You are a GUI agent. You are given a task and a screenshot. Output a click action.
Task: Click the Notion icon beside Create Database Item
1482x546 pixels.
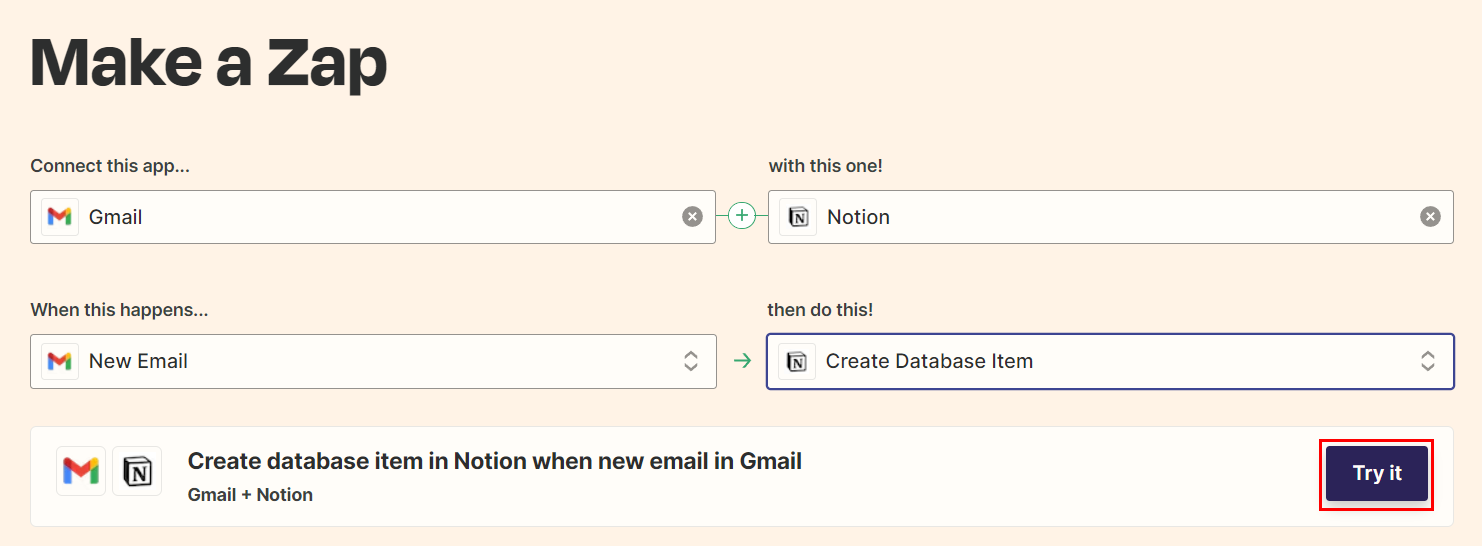pos(797,361)
